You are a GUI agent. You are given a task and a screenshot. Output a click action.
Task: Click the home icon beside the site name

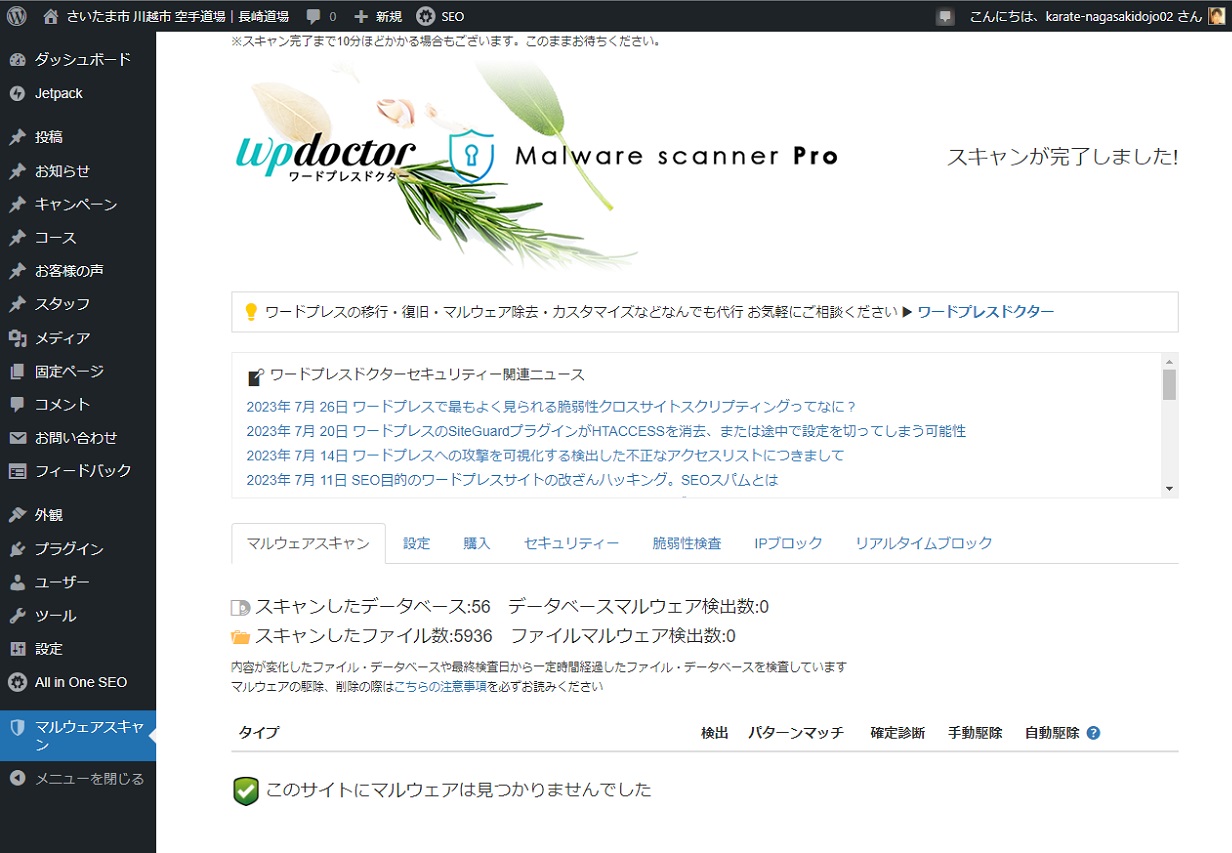tap(51, 16)
